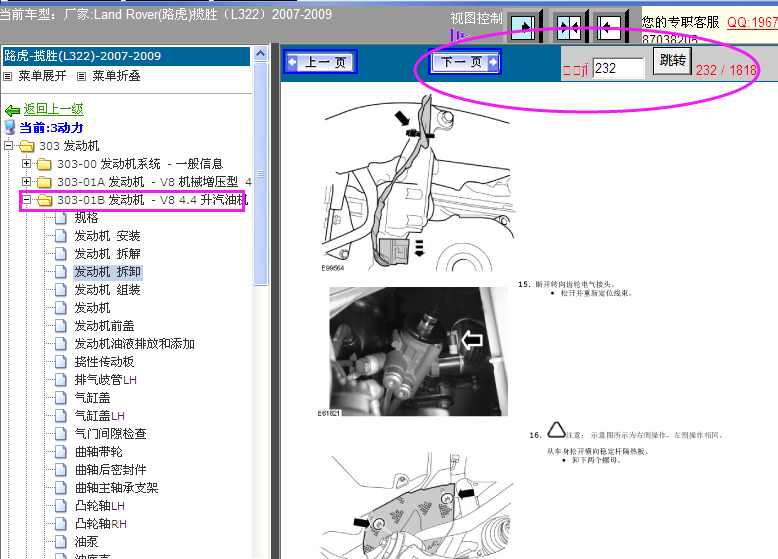This screenshot has height=559, width=778.
Task: Open the 发动机 组装 document
Action: point(108,290)
